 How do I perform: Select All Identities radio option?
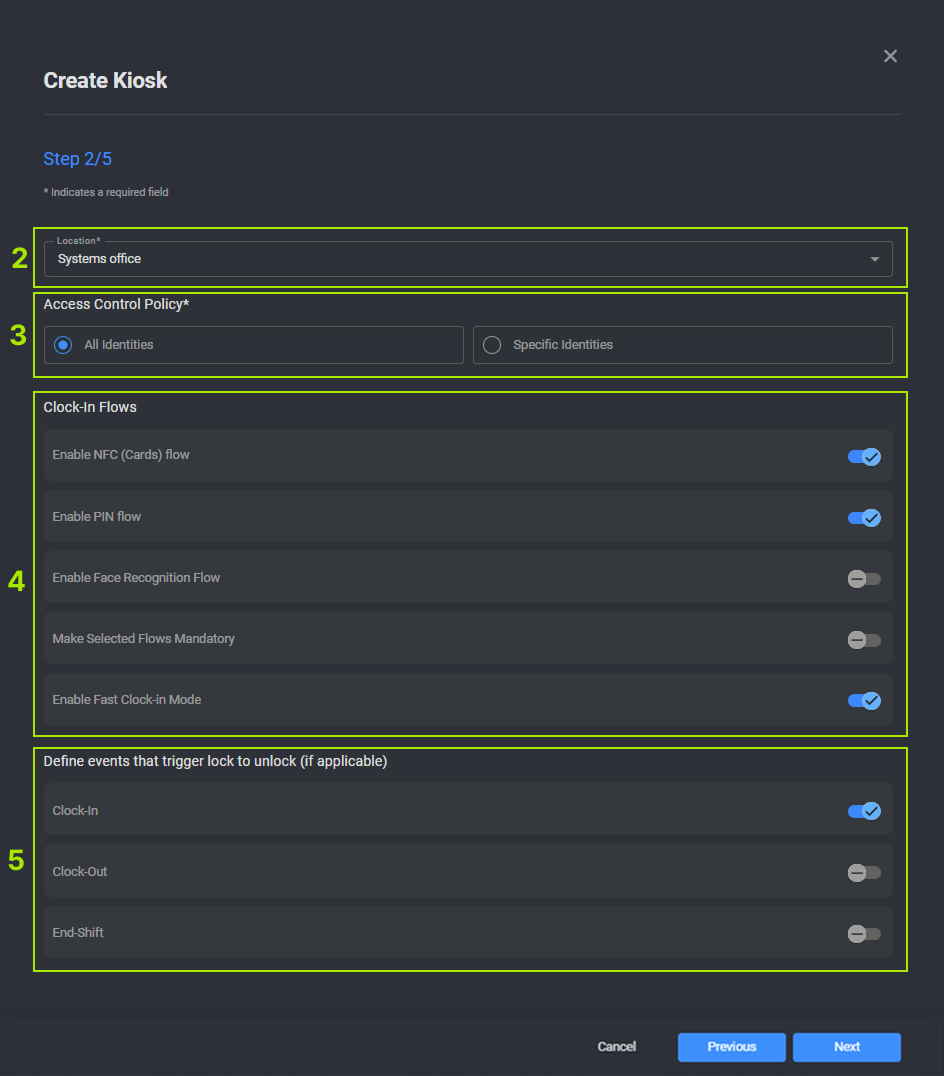coord(64,345)
